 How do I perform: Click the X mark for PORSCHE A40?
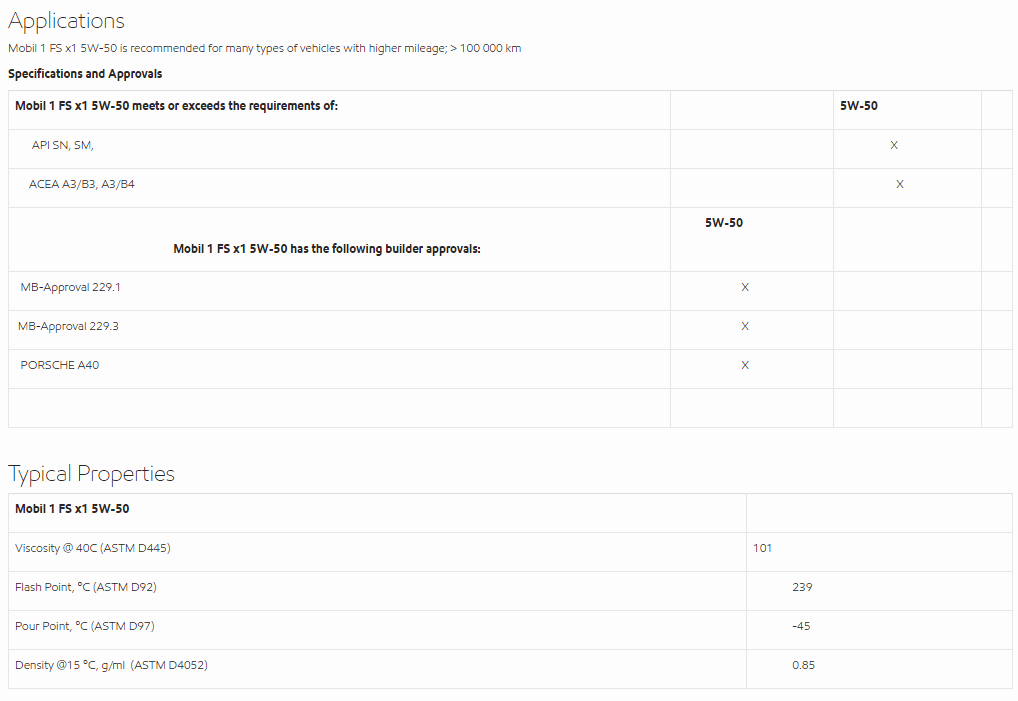745,366
